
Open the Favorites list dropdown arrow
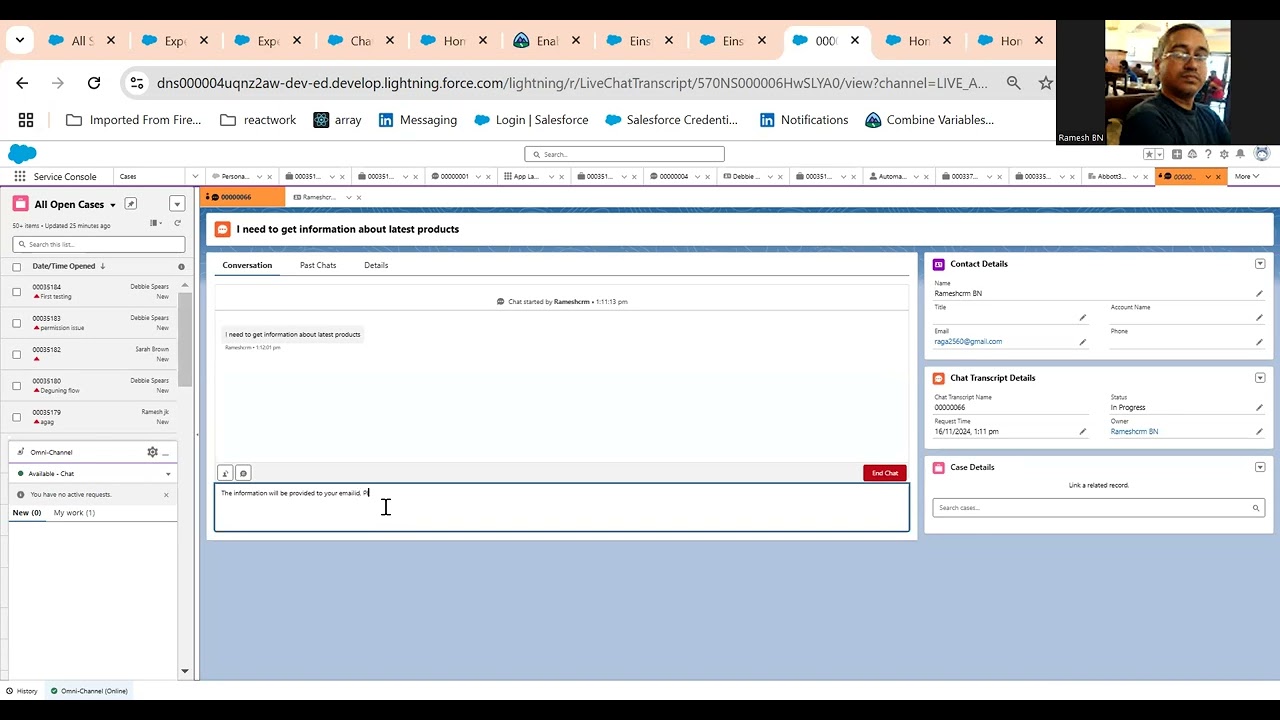1160,154
